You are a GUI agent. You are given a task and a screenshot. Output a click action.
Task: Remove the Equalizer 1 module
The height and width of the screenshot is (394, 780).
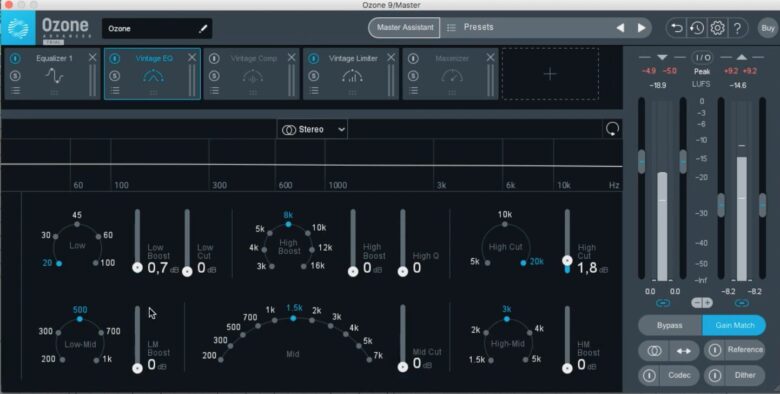93,58
